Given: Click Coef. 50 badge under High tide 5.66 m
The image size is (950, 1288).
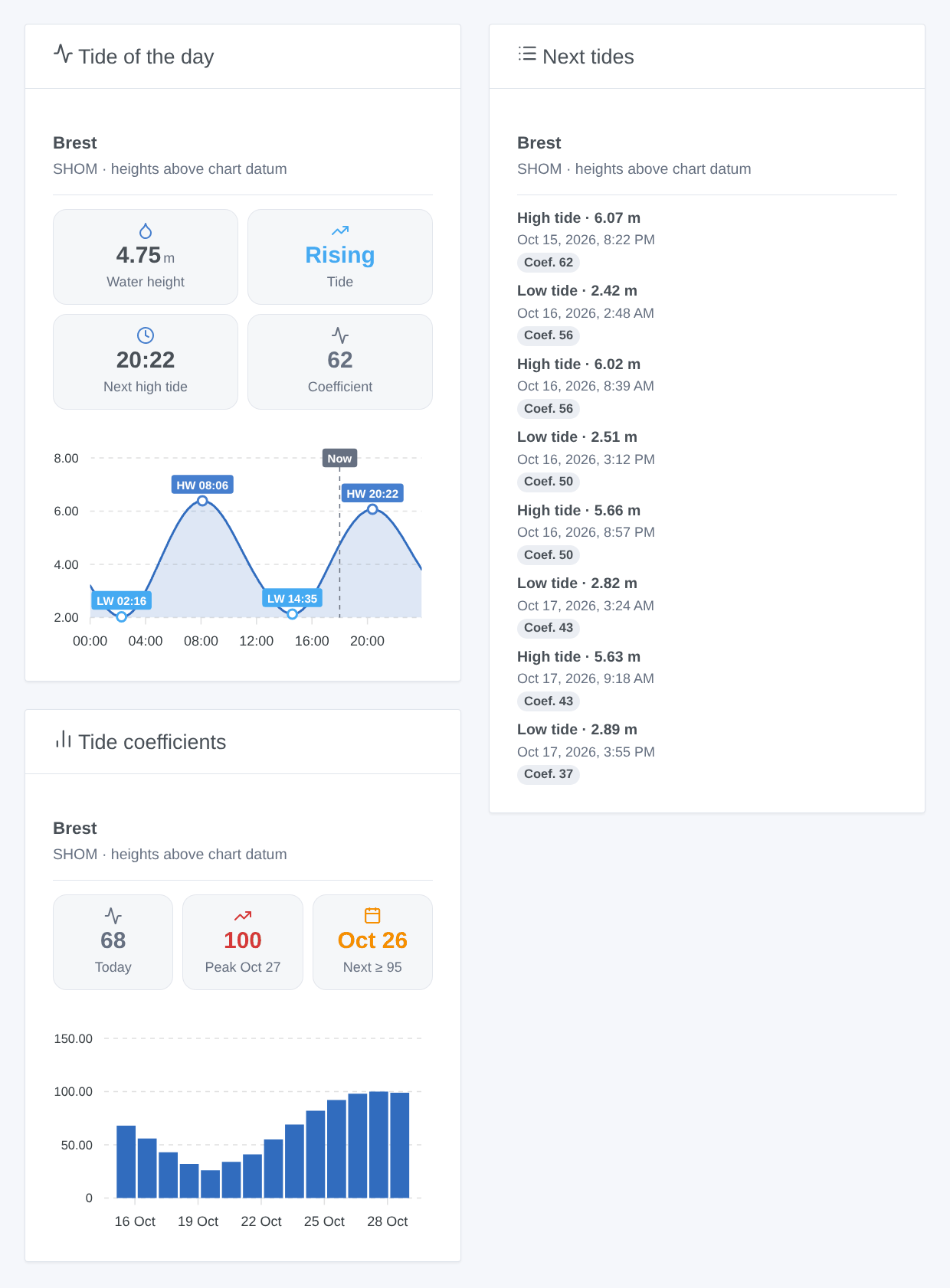Looking at the screenshot, I should [549, 555].
